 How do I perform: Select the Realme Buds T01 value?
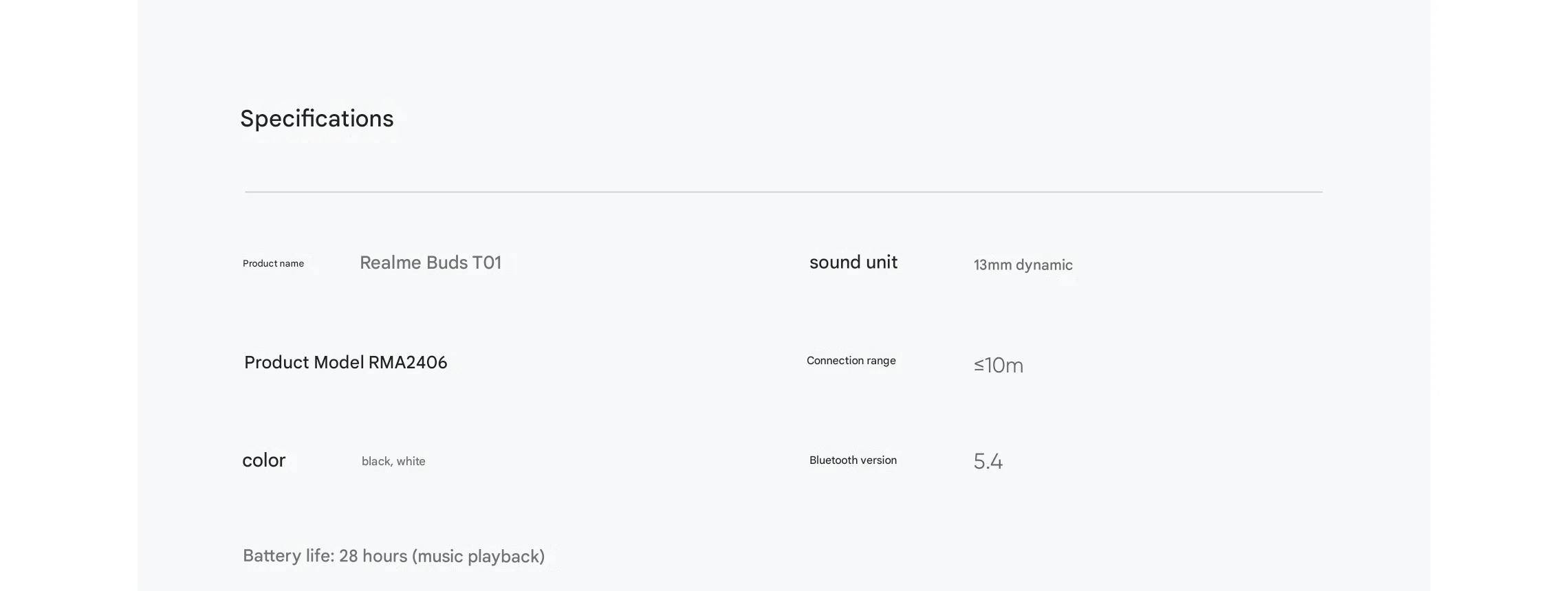[430, 263]
